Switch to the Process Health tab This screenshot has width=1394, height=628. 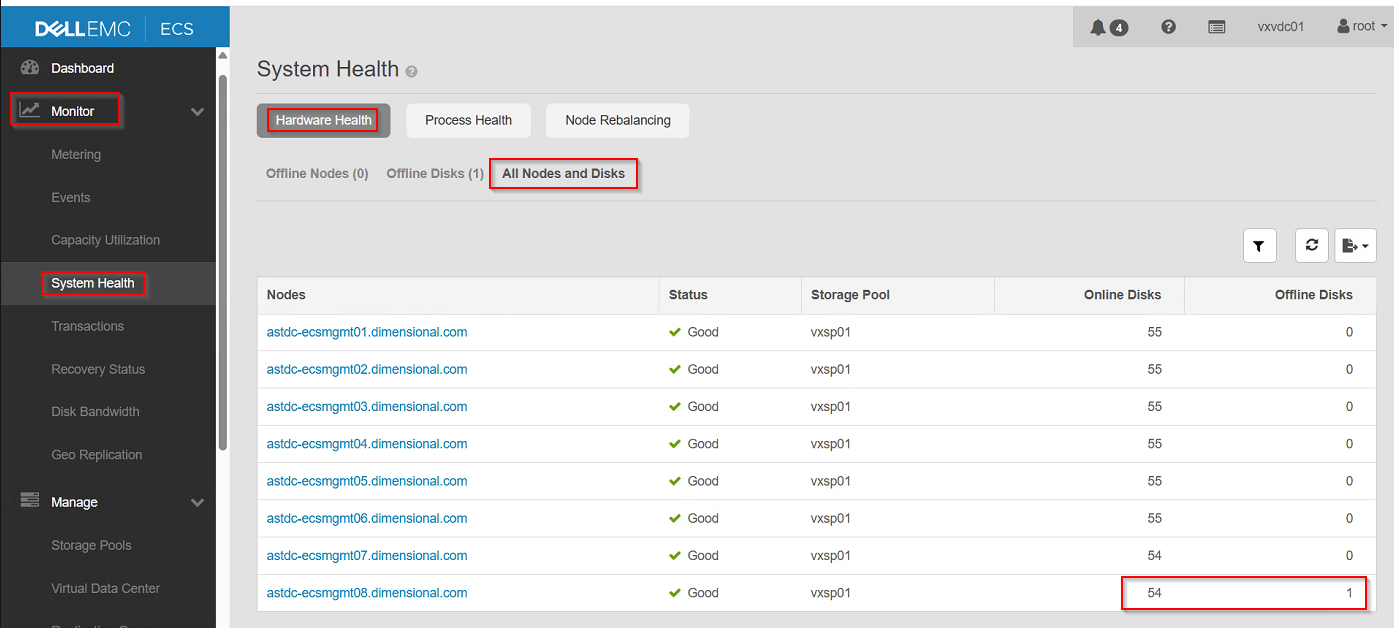[468, 120]
